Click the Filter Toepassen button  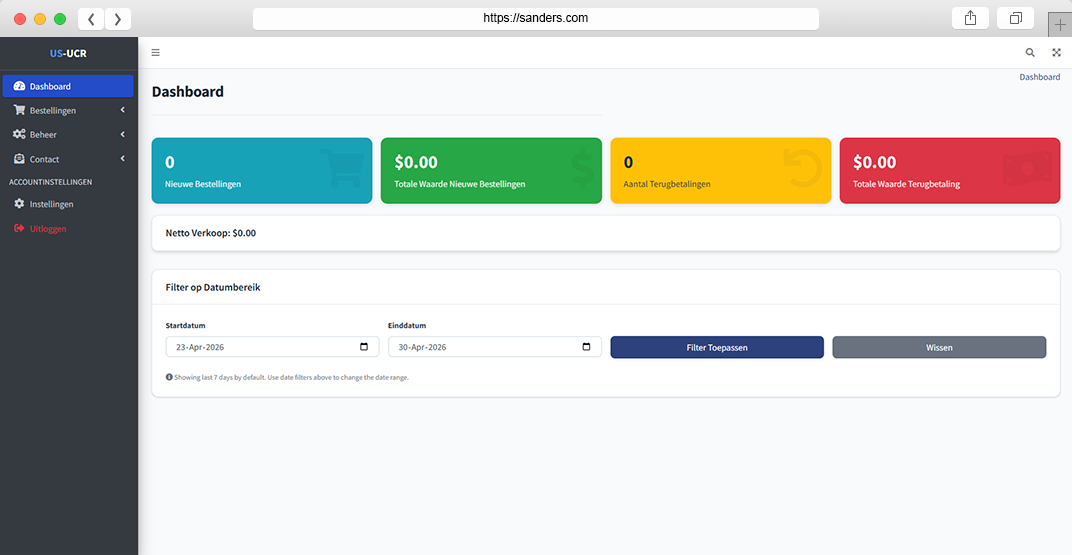pos(716,347)
